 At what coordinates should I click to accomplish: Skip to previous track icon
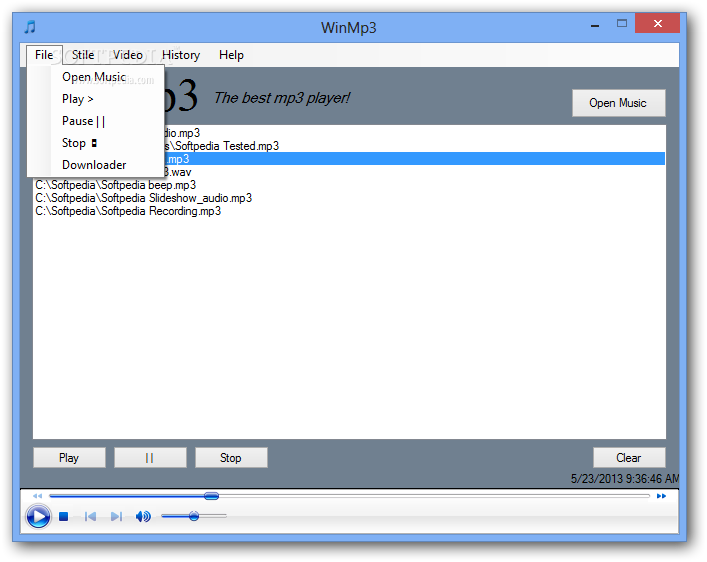(90, 516)
